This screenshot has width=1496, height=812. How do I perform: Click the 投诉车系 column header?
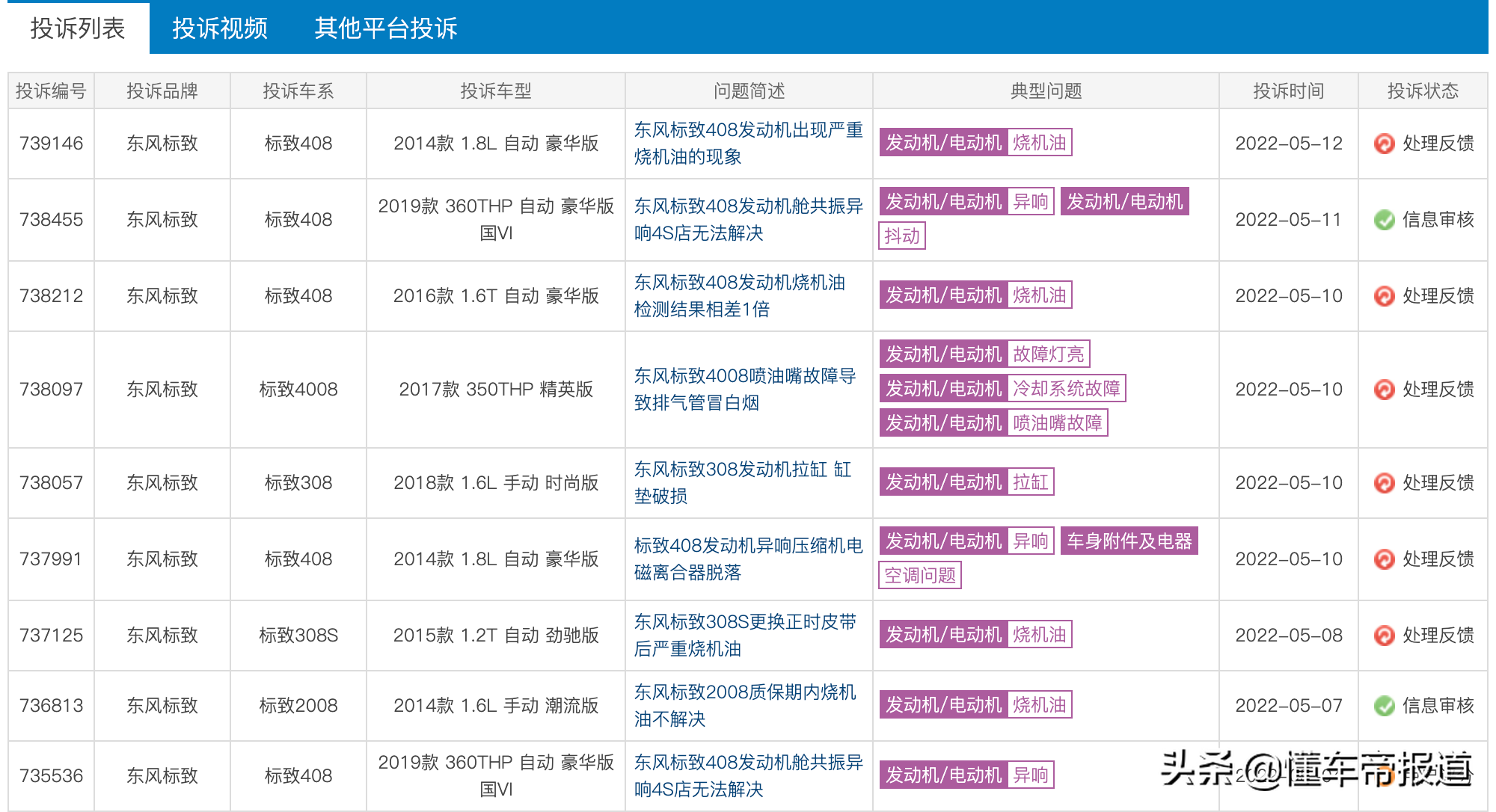(x=298, y=91)
